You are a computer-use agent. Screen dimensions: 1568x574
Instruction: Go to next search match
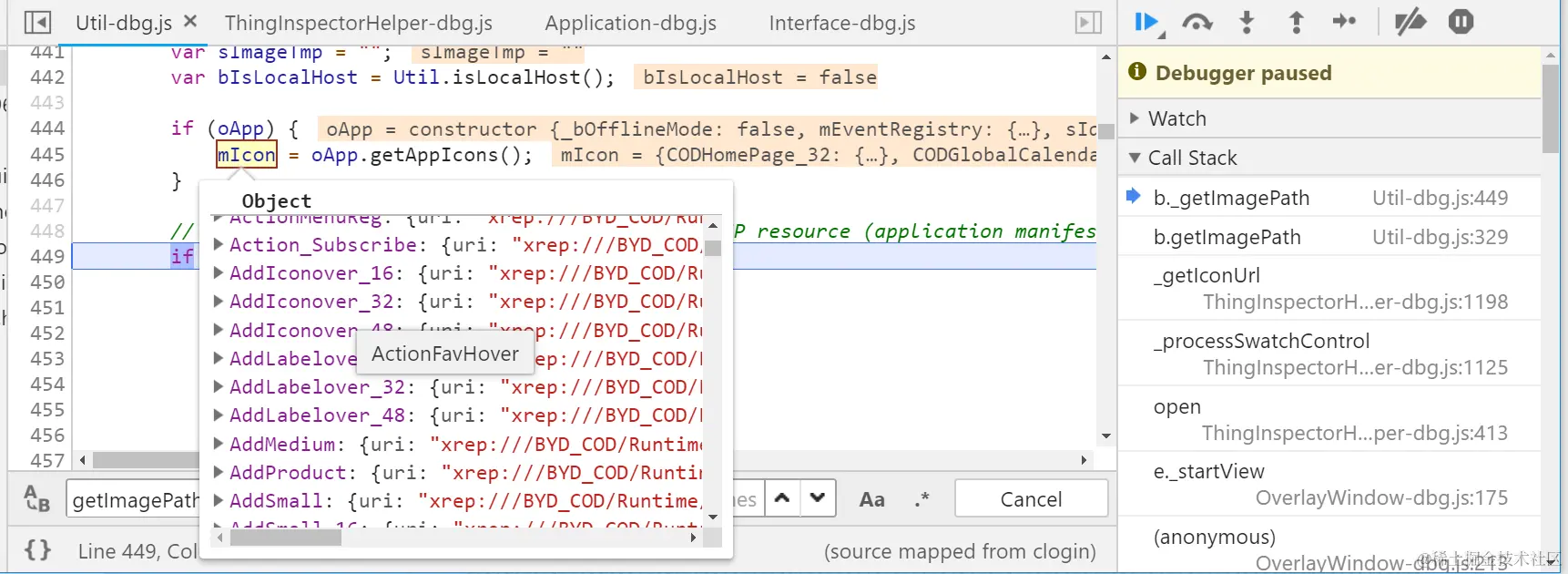[818, 498]
